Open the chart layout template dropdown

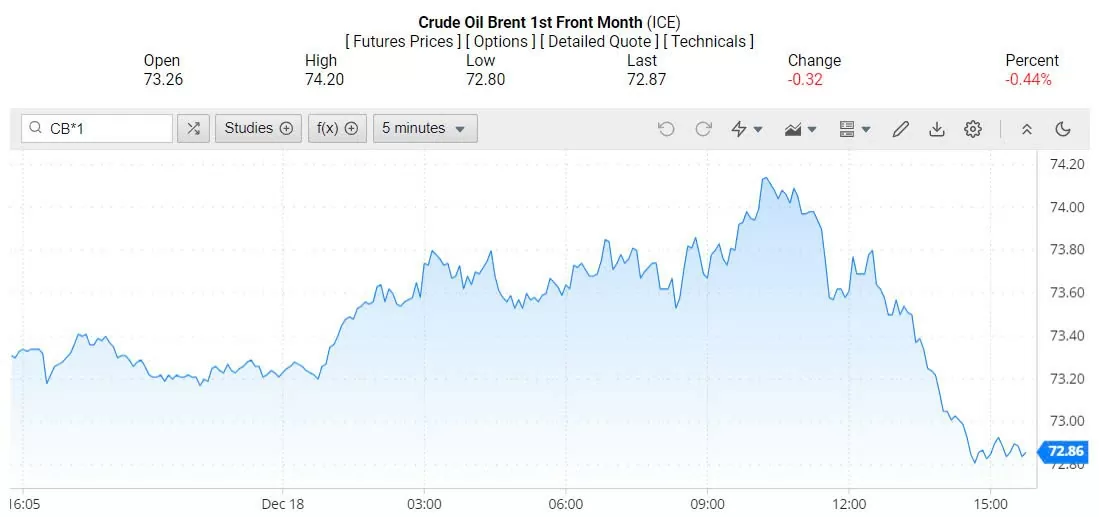point(855,128)
